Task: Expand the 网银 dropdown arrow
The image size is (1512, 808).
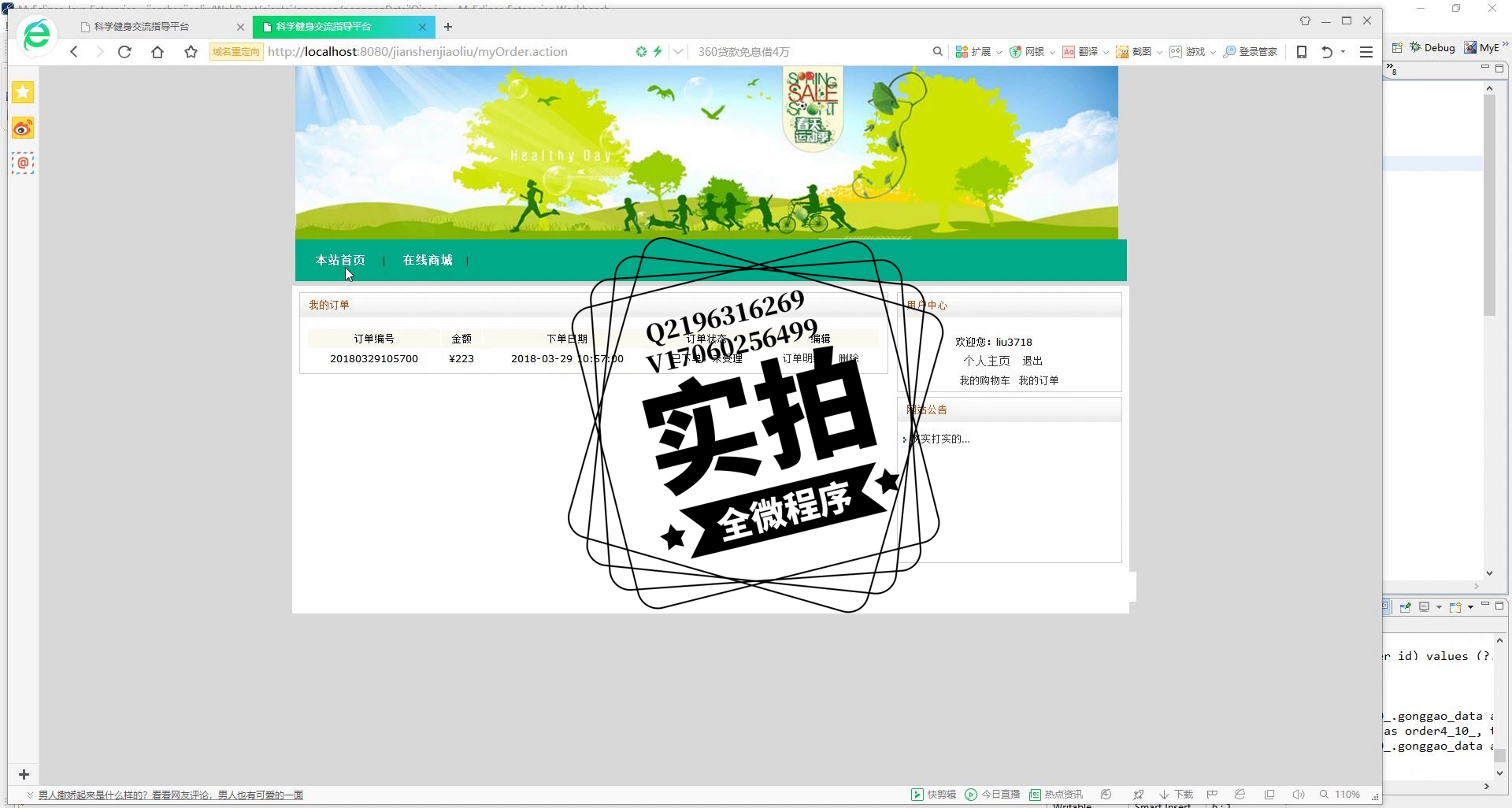Action: [x=1052, y=53]
